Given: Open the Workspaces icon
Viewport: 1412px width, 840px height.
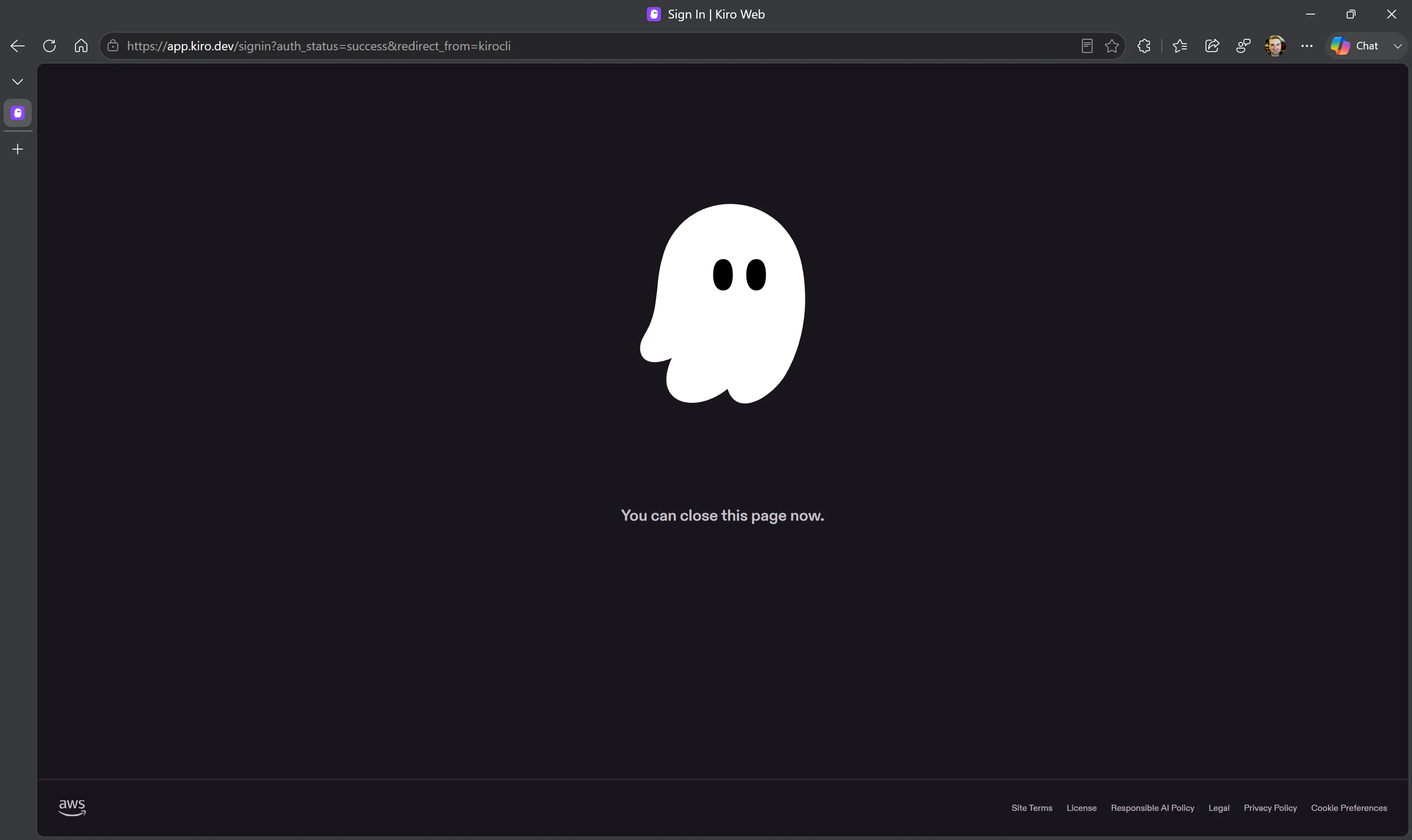Looking at the screenshot, I should tap(1243, 46).
